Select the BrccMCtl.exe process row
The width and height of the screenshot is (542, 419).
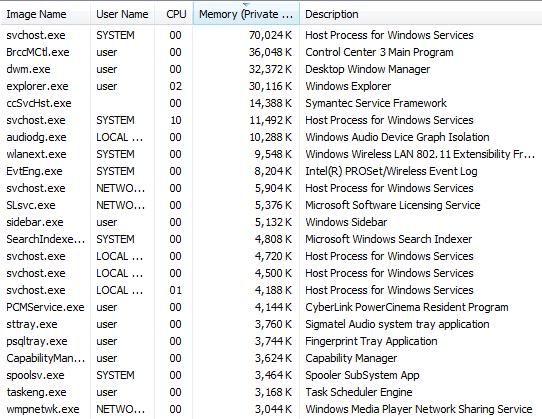click(271, 52)
